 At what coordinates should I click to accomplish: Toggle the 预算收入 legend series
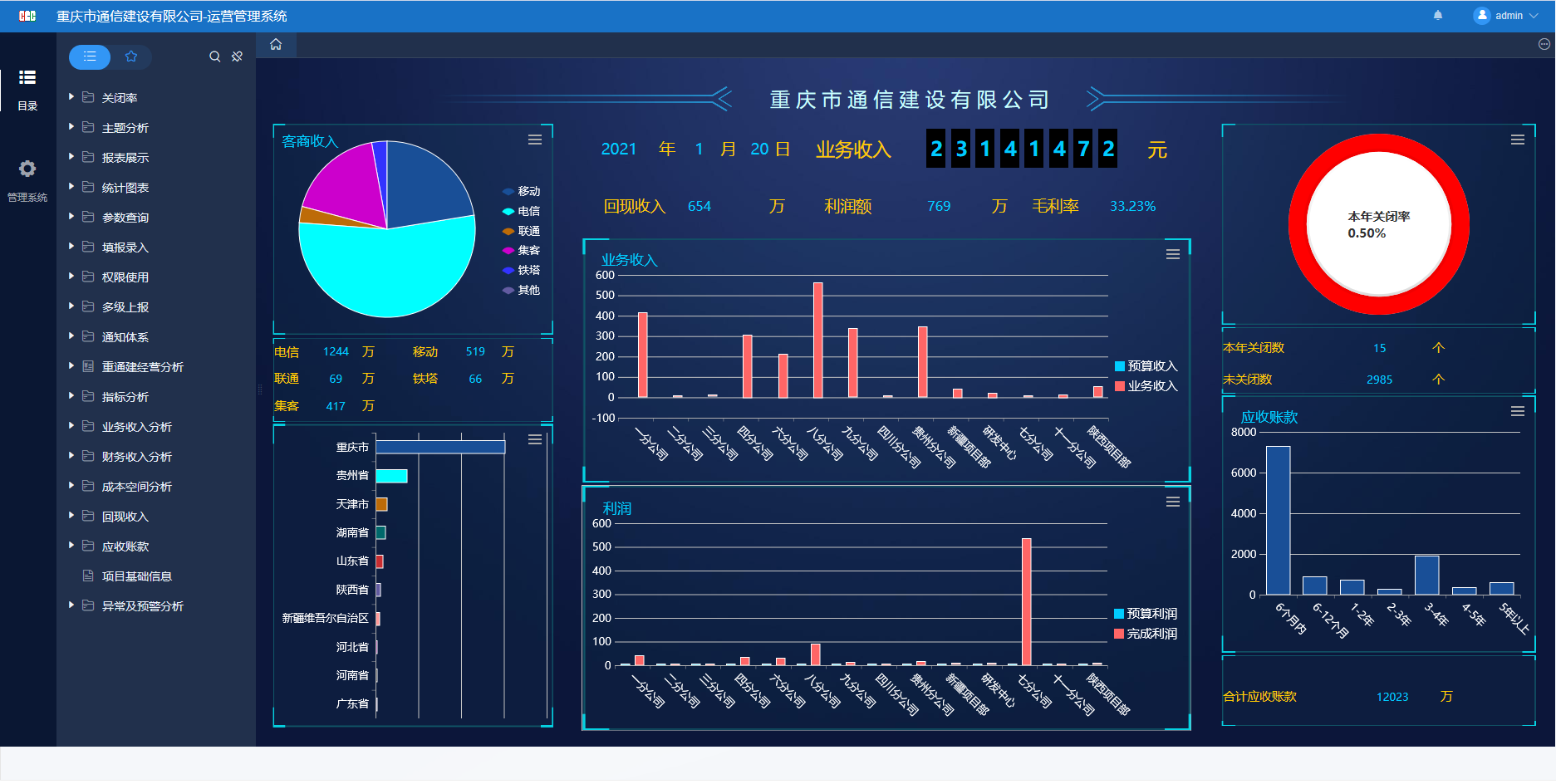pos(1146,366)
